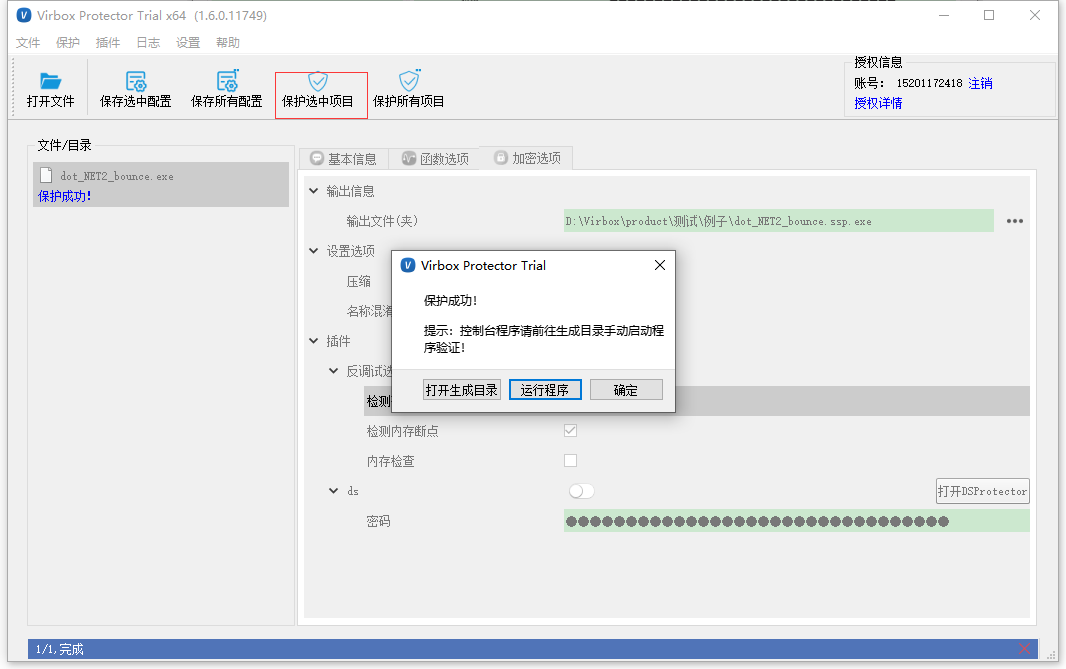Open the 保护 menu

click(x=68, y=43)
